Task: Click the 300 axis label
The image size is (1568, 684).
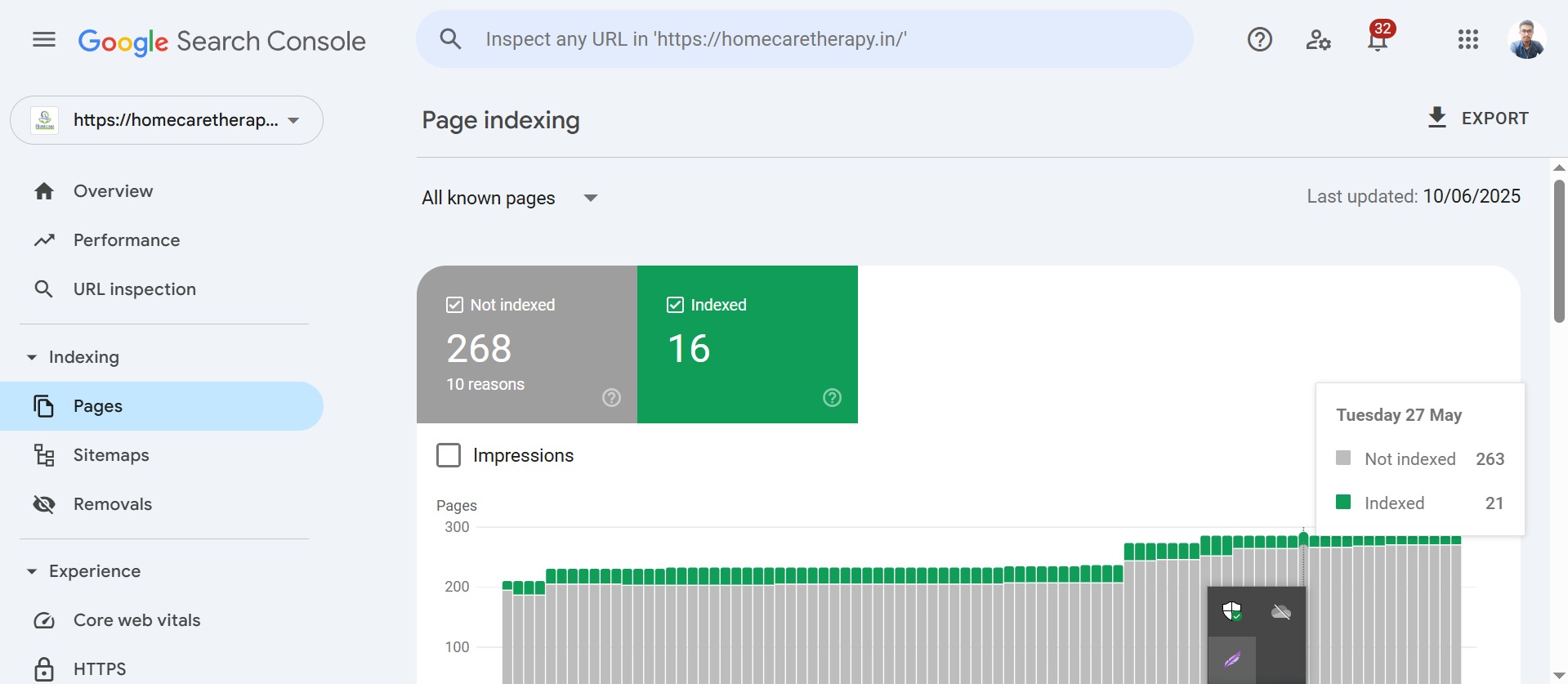Action: [x=457, y=527]
